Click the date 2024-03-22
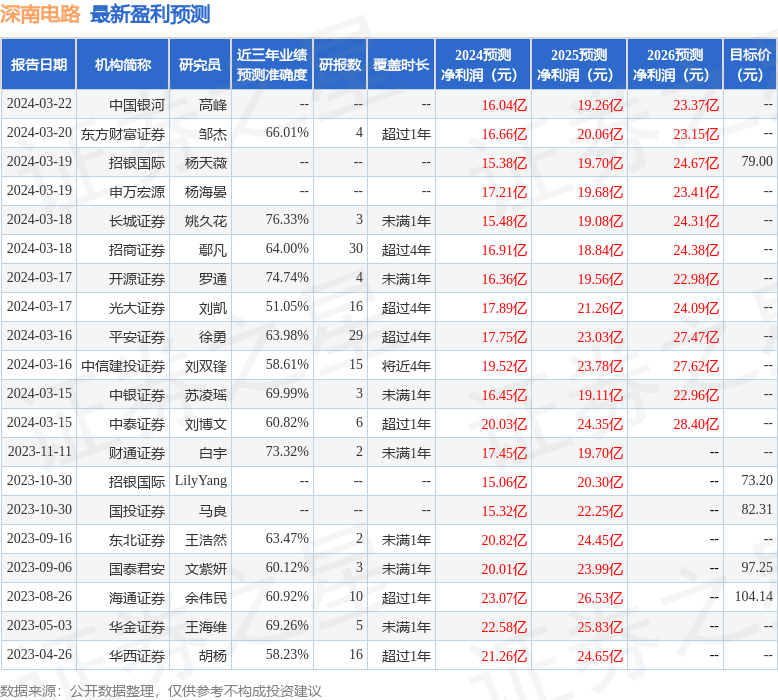This screenshot has width=778, height=700. coord(39,103)
